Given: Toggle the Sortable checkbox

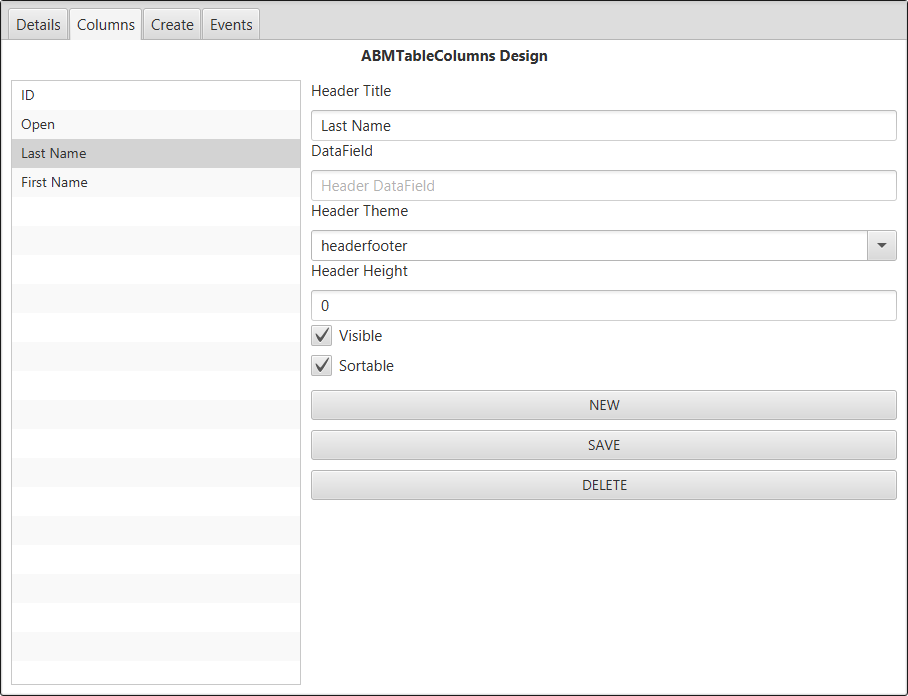Looking at the screenshot, I should [x=322, y=366].
